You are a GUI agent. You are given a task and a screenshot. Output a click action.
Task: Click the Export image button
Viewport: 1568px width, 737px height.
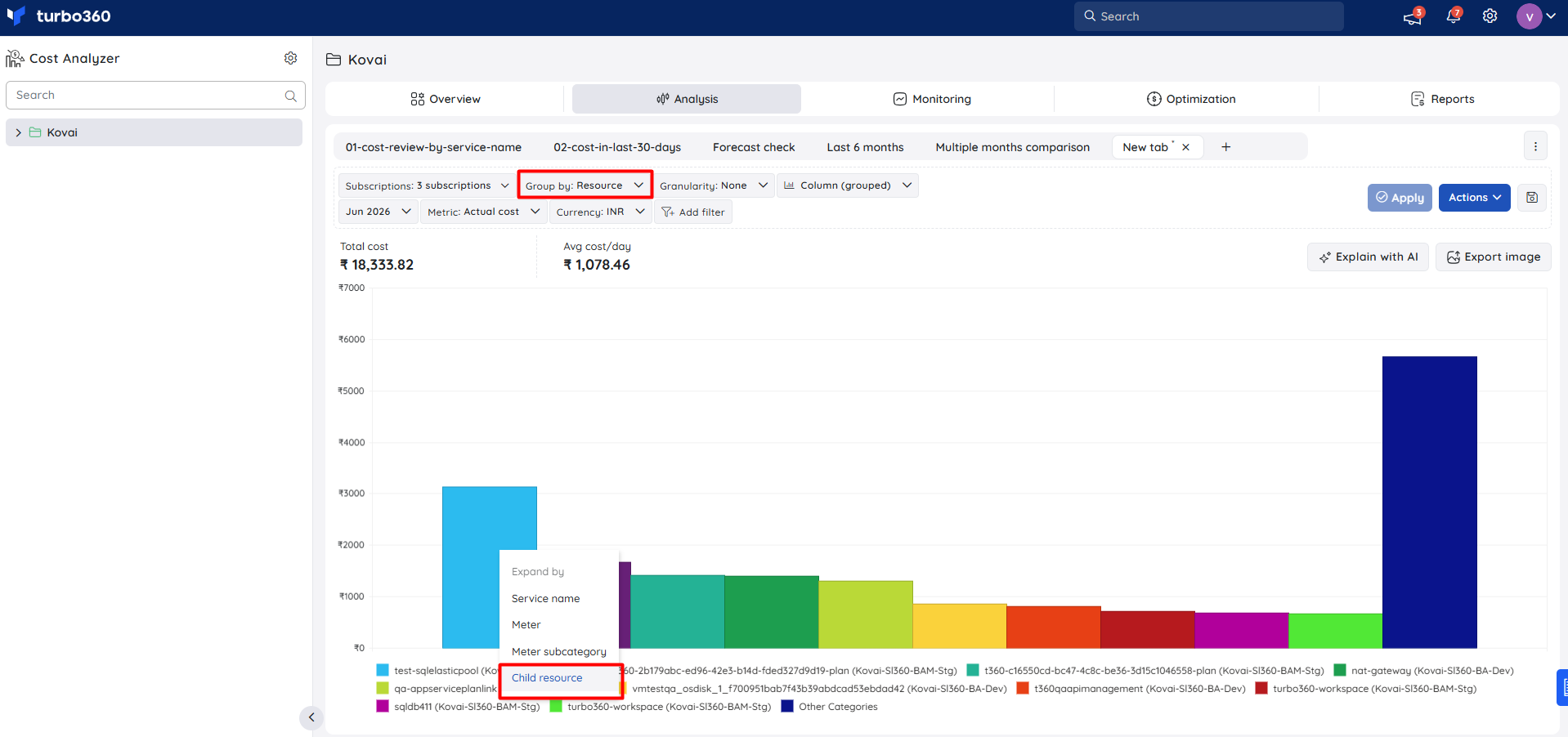[x=1494, y=257]
